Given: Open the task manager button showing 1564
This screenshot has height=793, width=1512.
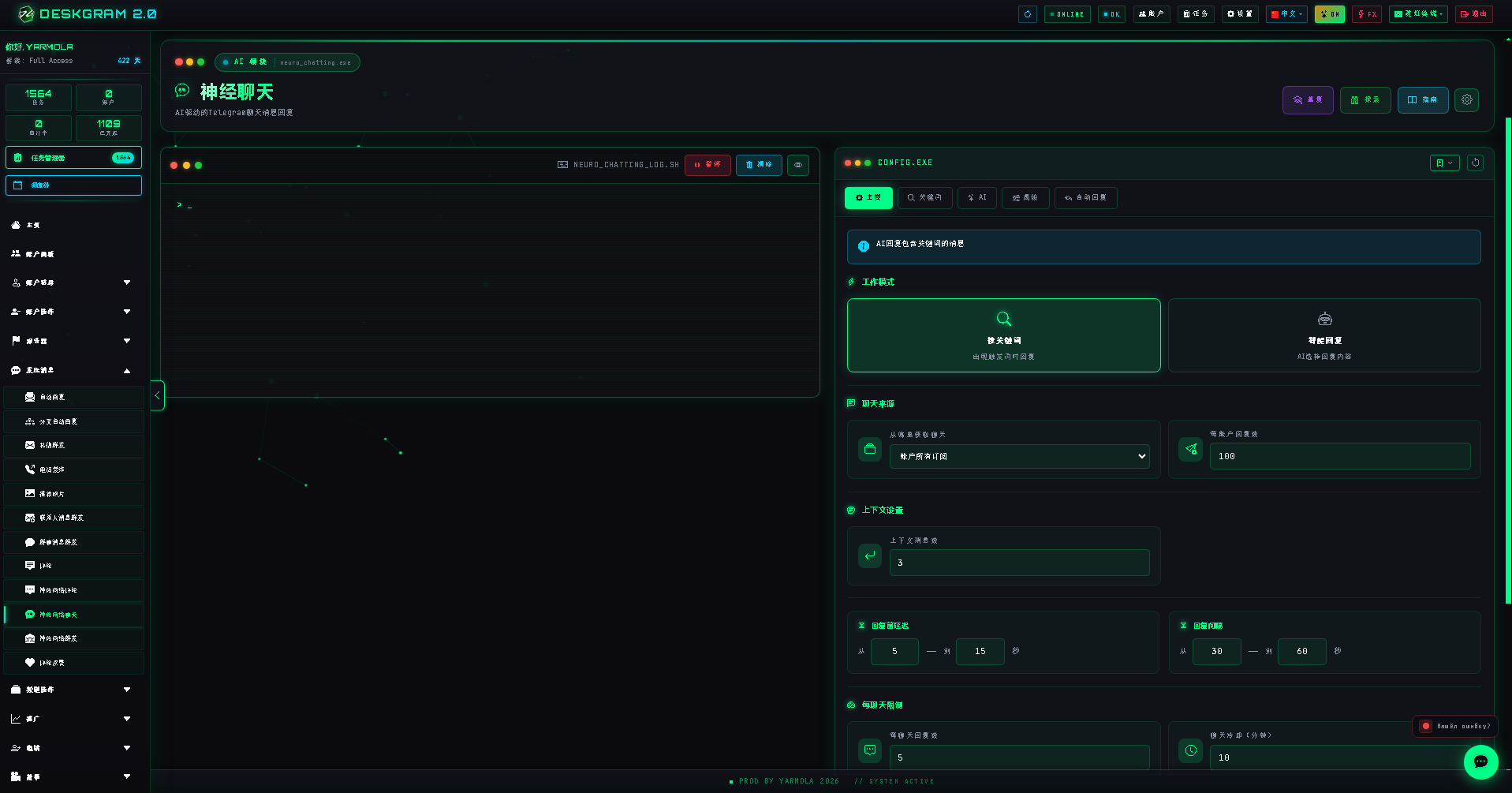Looking at the screenshot, I should [x=74, y=158].
